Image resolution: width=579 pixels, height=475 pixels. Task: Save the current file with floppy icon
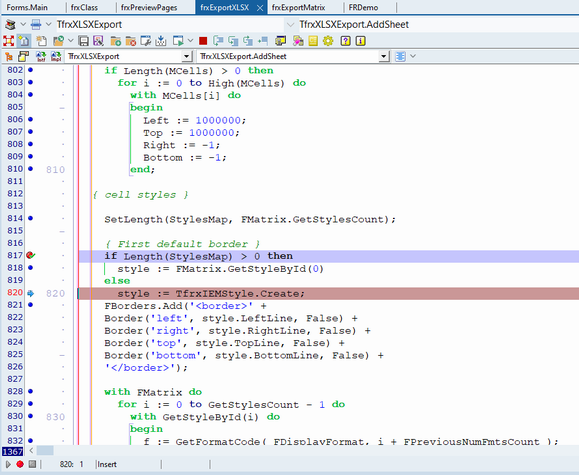coord(84,41)
